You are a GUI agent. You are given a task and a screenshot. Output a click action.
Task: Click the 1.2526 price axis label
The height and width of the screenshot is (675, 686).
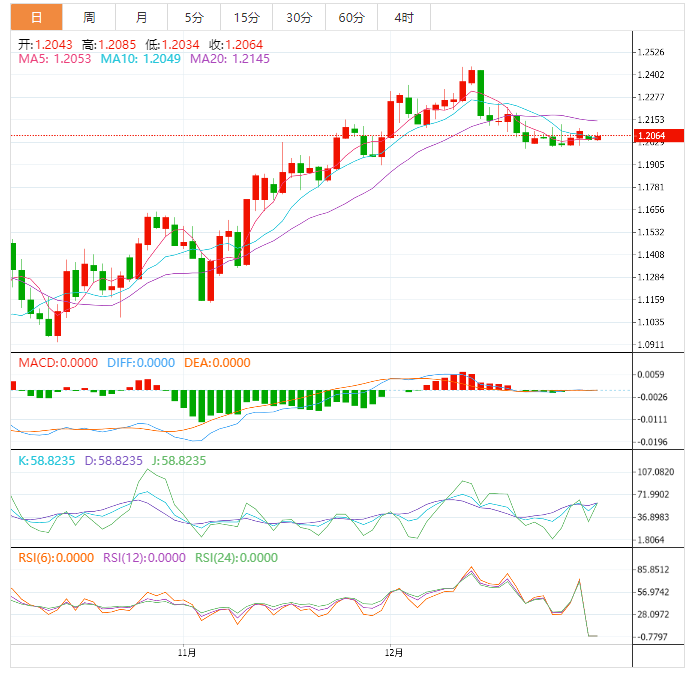[651, 52]
